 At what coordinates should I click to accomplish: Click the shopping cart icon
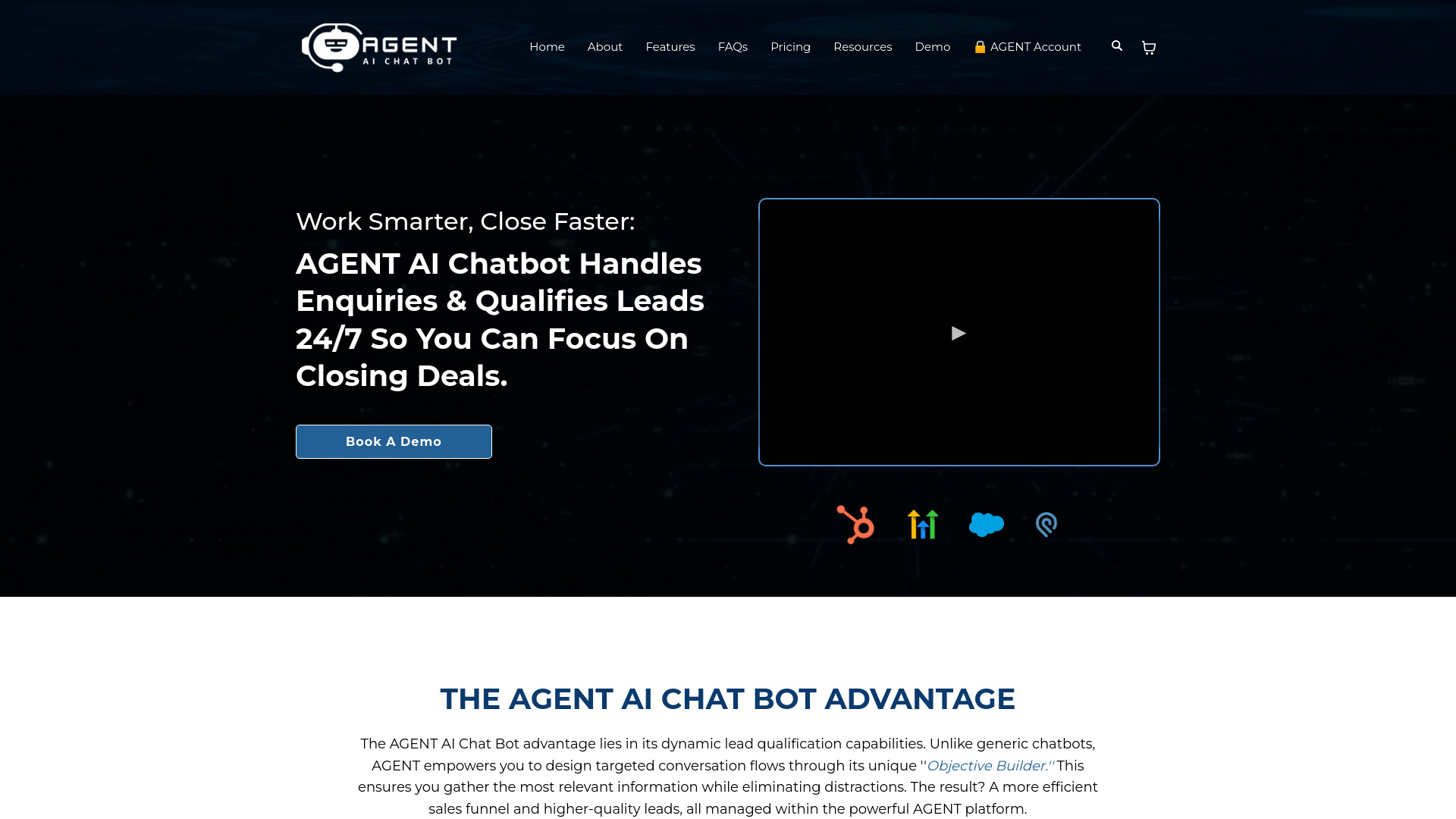click(1148, 47)
